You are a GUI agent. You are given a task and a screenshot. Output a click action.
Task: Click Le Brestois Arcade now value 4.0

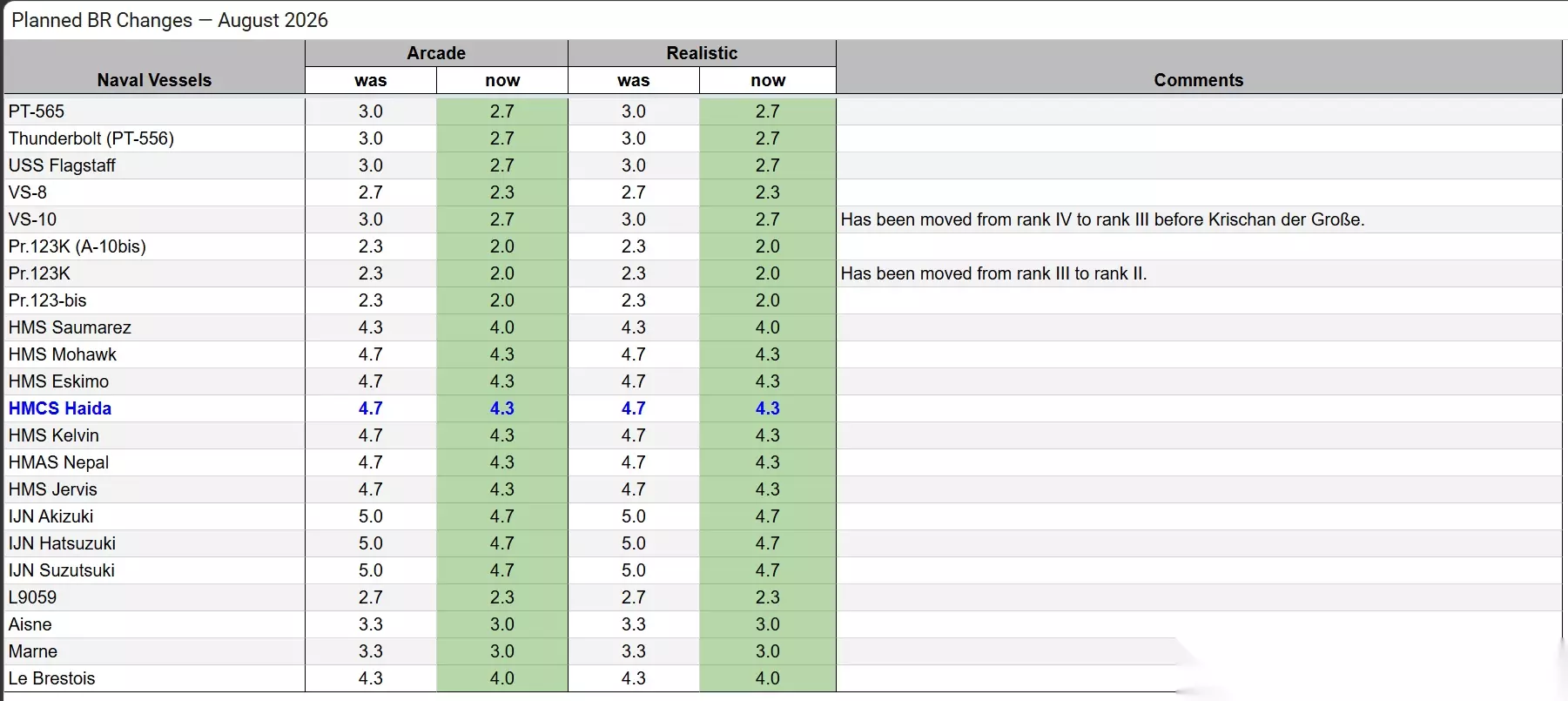502,678
